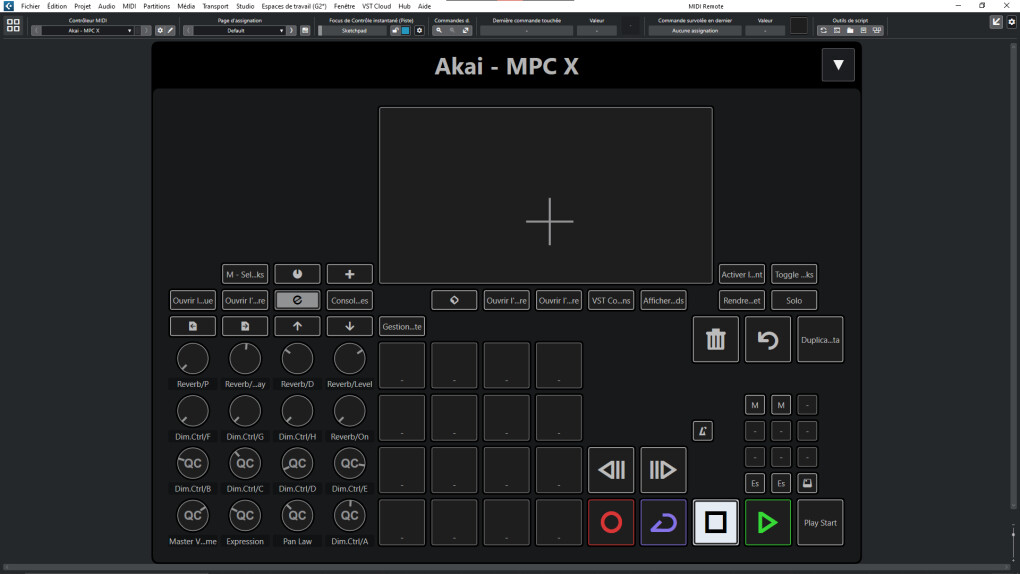Image resolution: width=1020 pixels, height=574 pixels.
Task: Start recording with the red circle button
Action: coord(611,522)
